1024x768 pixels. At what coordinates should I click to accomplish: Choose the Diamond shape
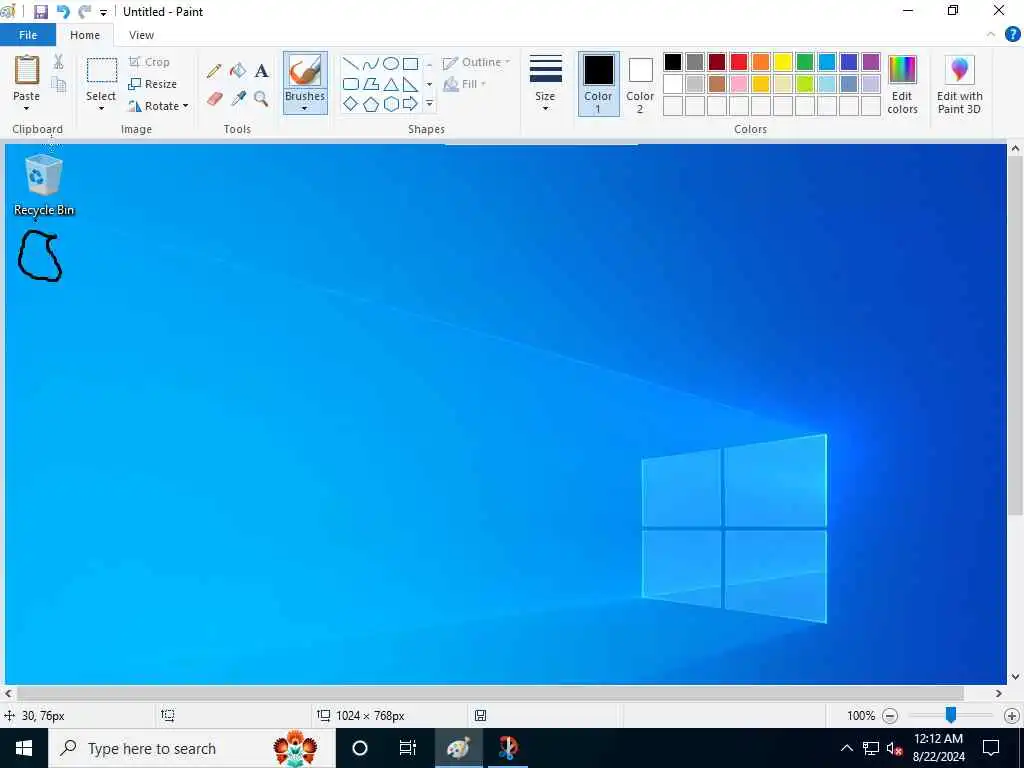click(x=351, y=103)
